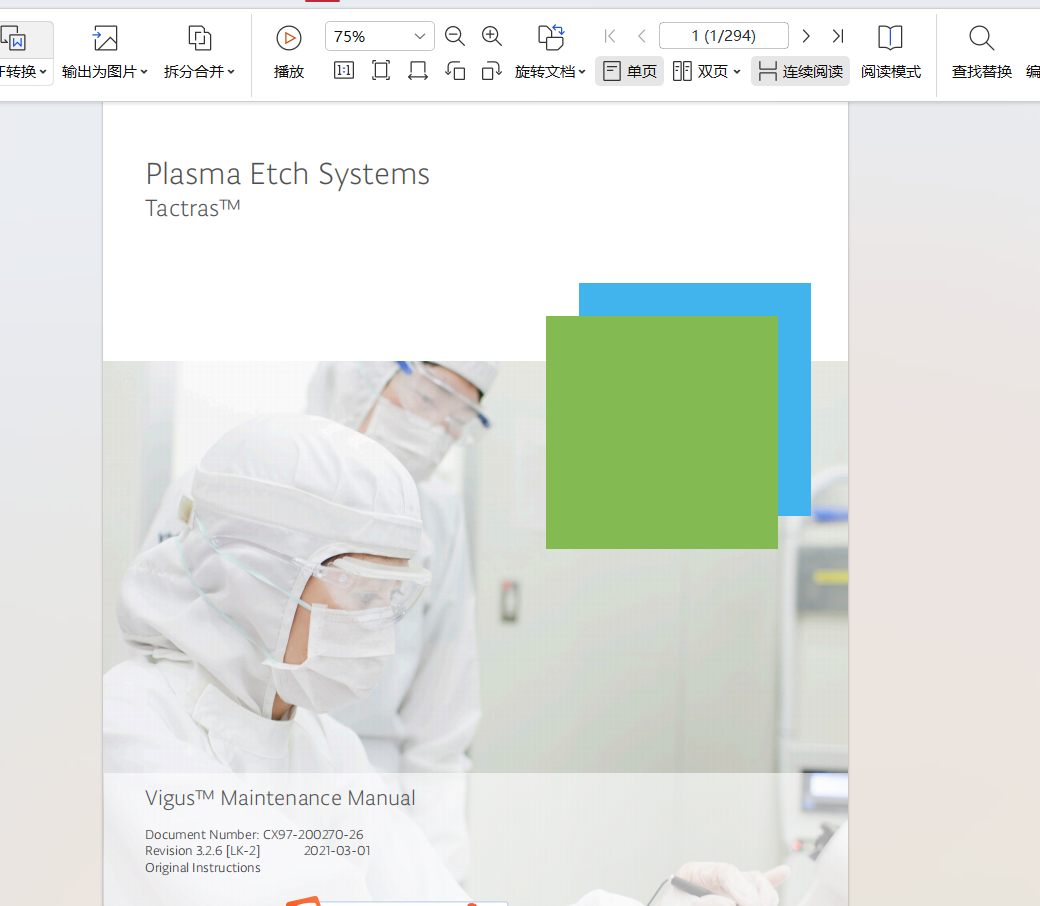Fit page to window icon

pos(381,70)
